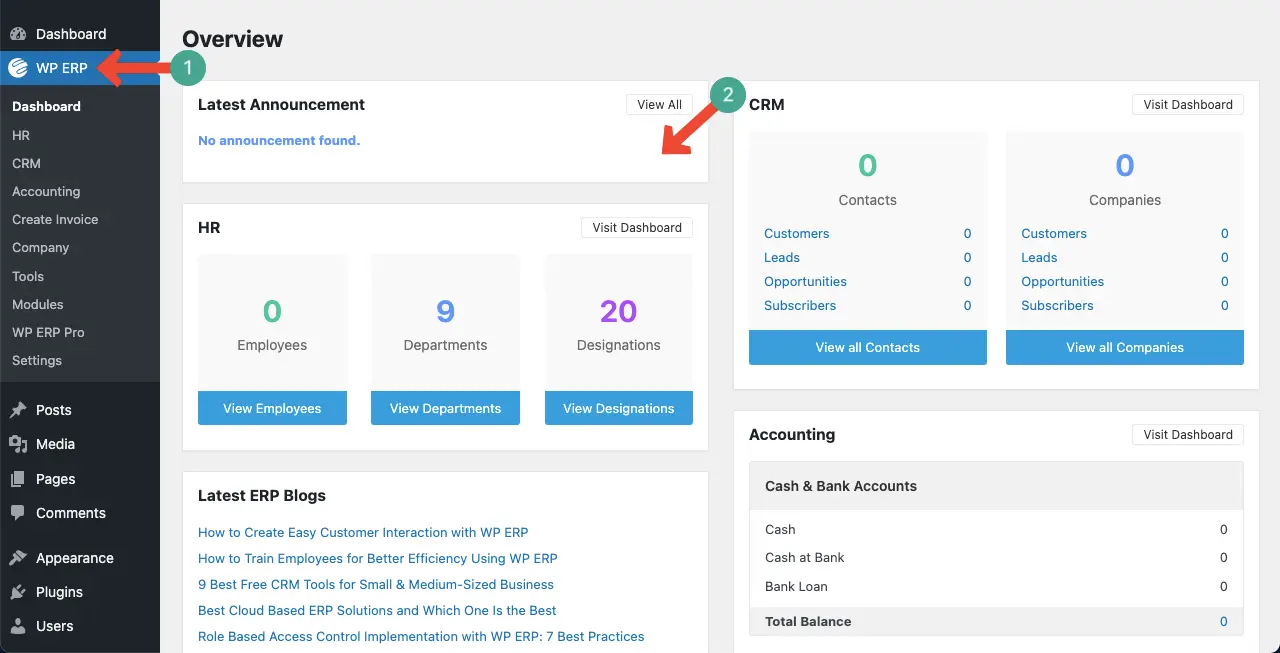
Task: Click the 'No announcement found.' text
Action: [279, 140]
